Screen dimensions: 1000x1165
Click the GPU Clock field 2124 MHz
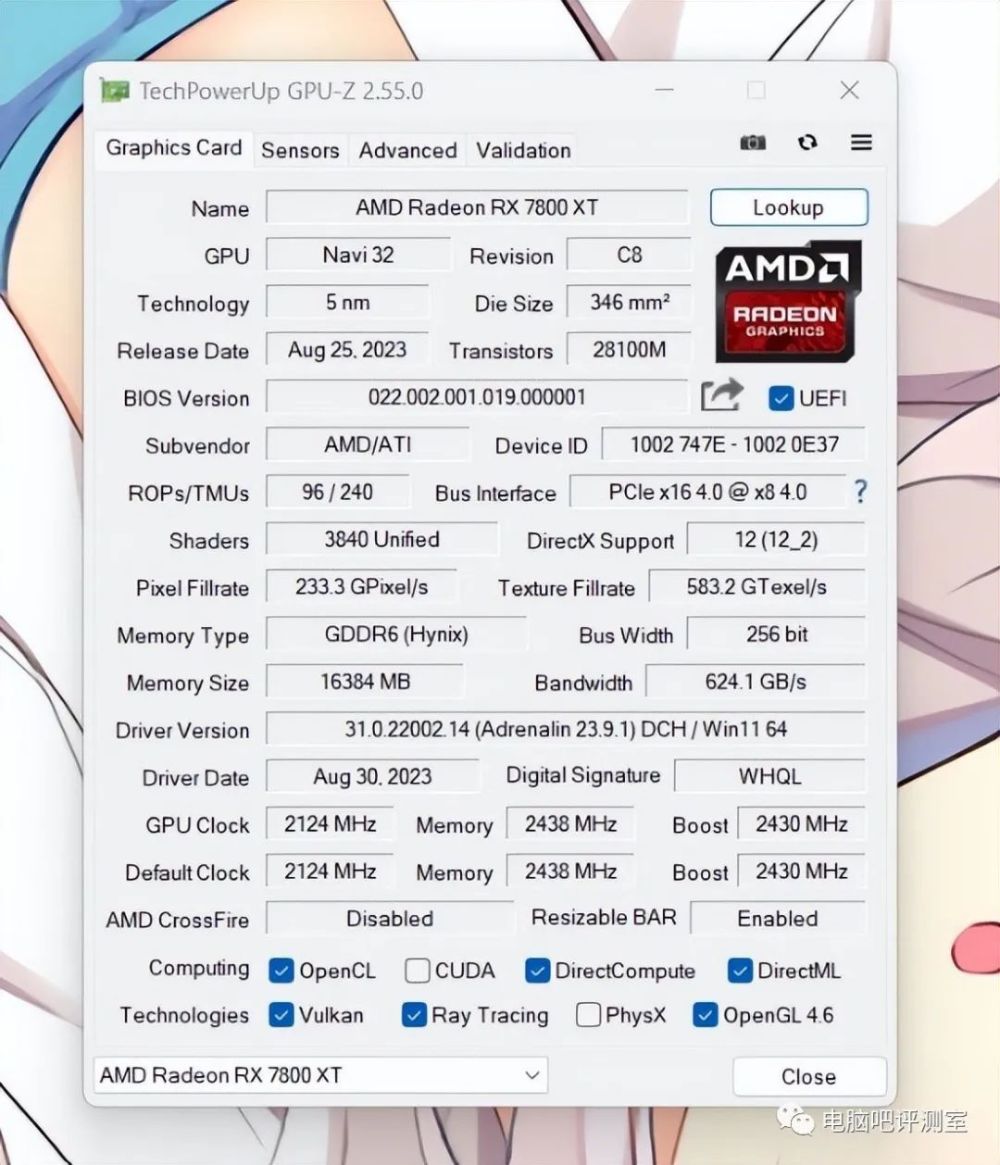(330, 824)
